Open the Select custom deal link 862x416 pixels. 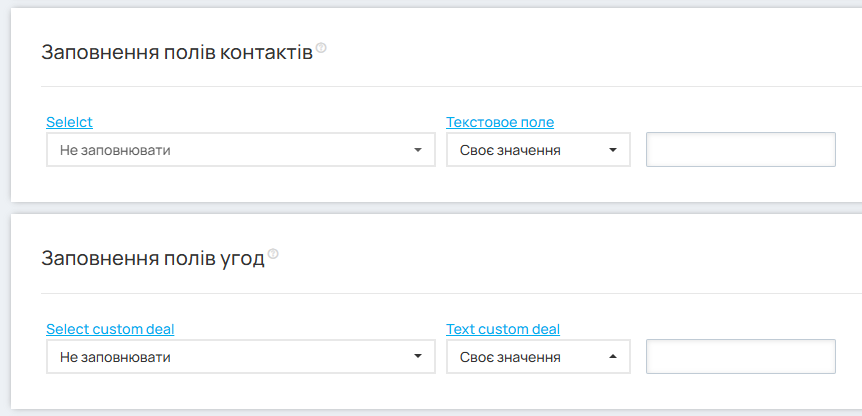[x=117, y=329]
